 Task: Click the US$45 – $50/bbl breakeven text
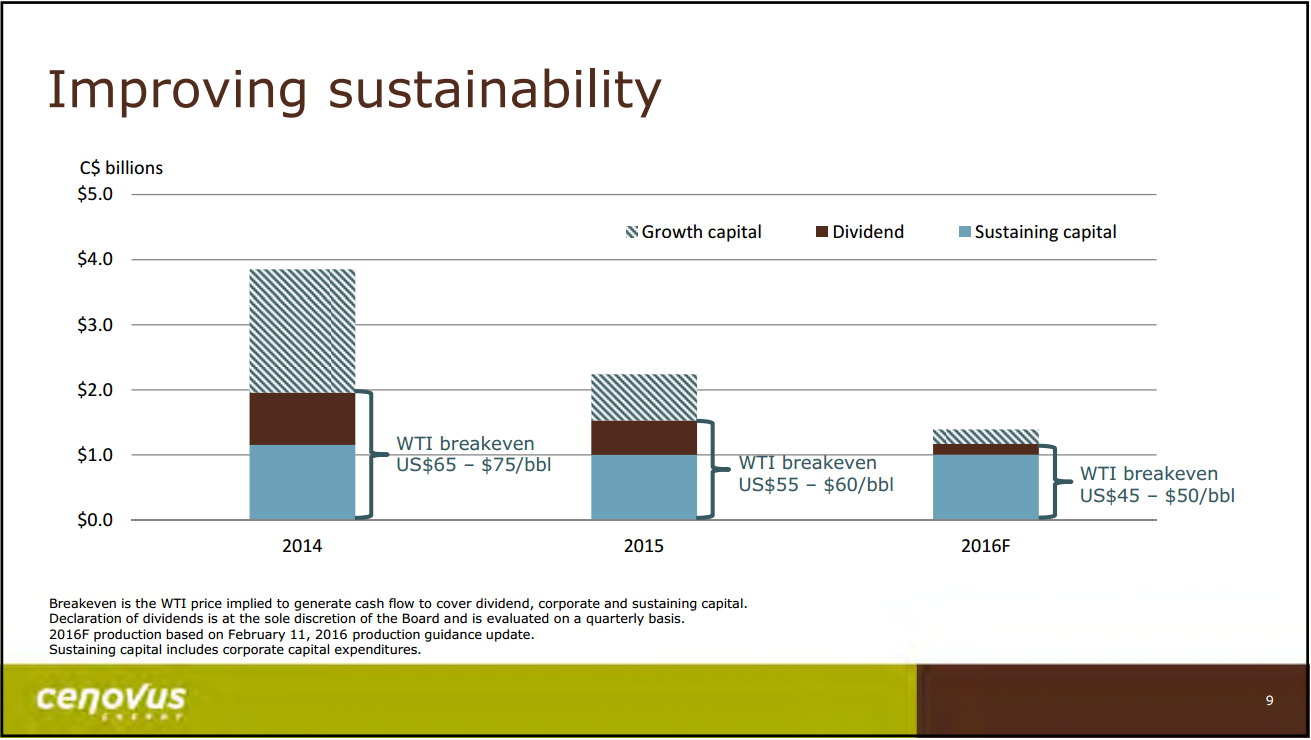(1157, 495)
